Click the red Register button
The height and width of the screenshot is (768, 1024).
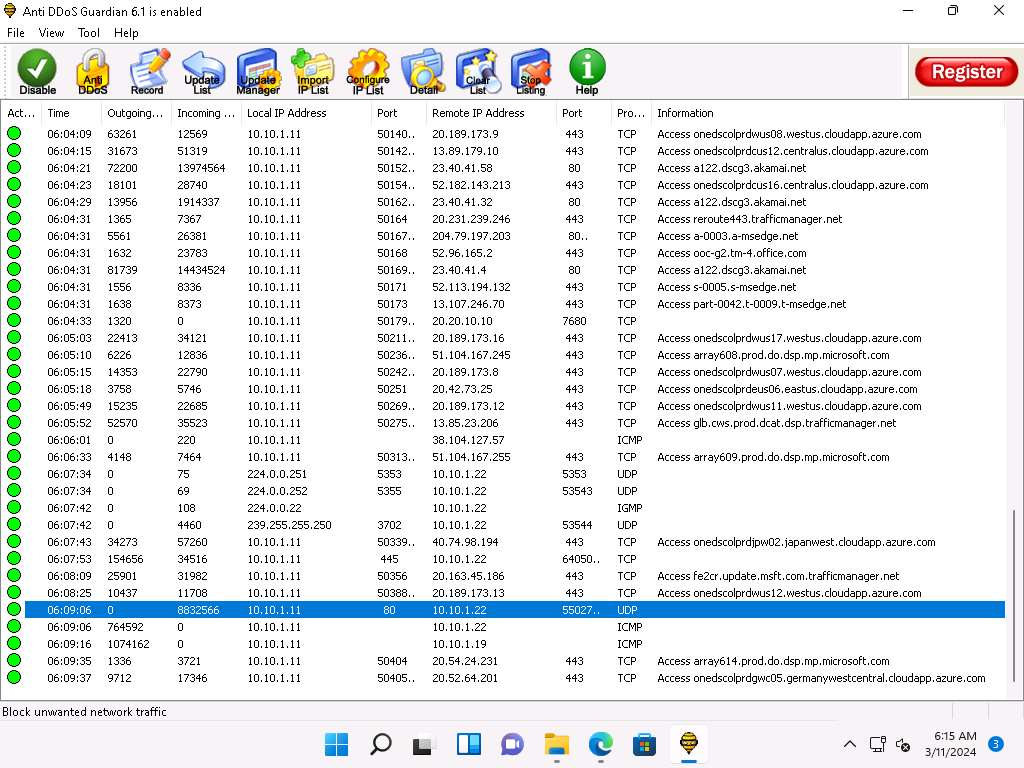tap(966, 72)
